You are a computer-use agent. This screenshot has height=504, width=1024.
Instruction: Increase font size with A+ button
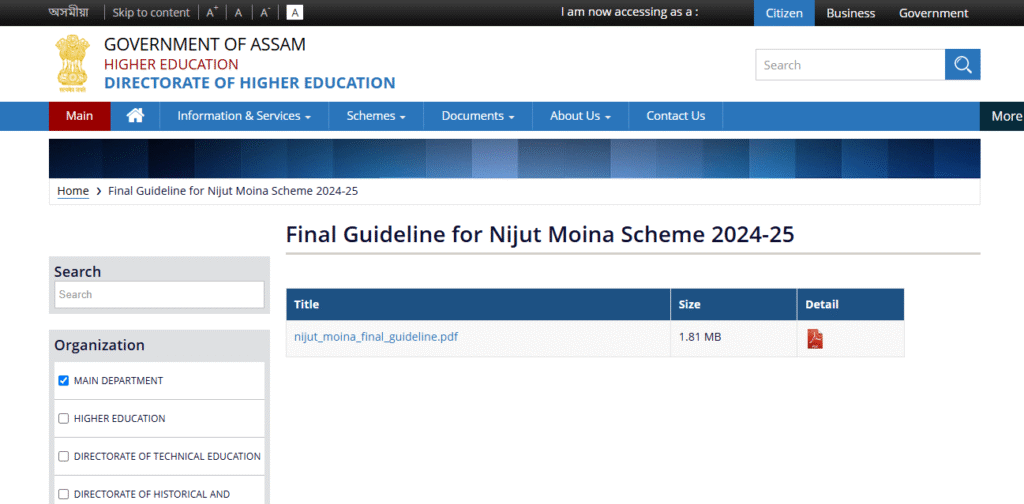click(212, 12)
